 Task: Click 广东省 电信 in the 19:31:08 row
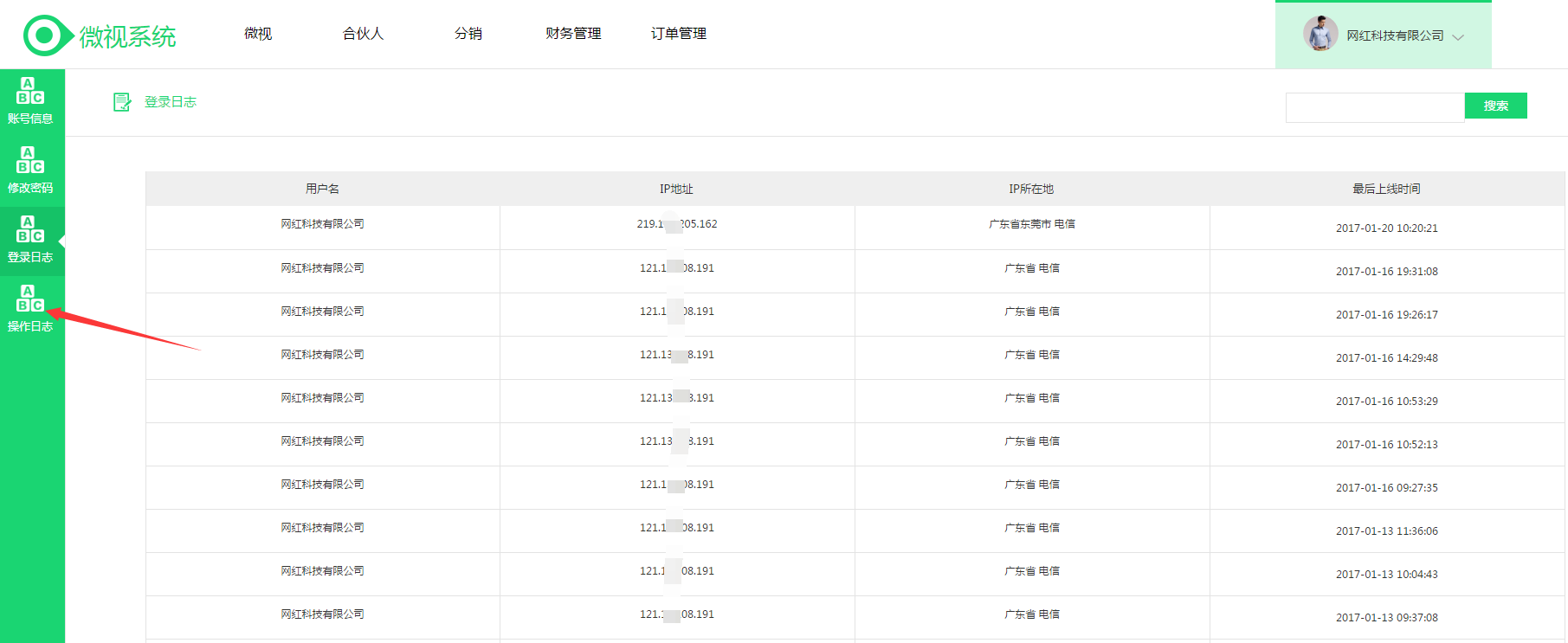click(1032, 268)
